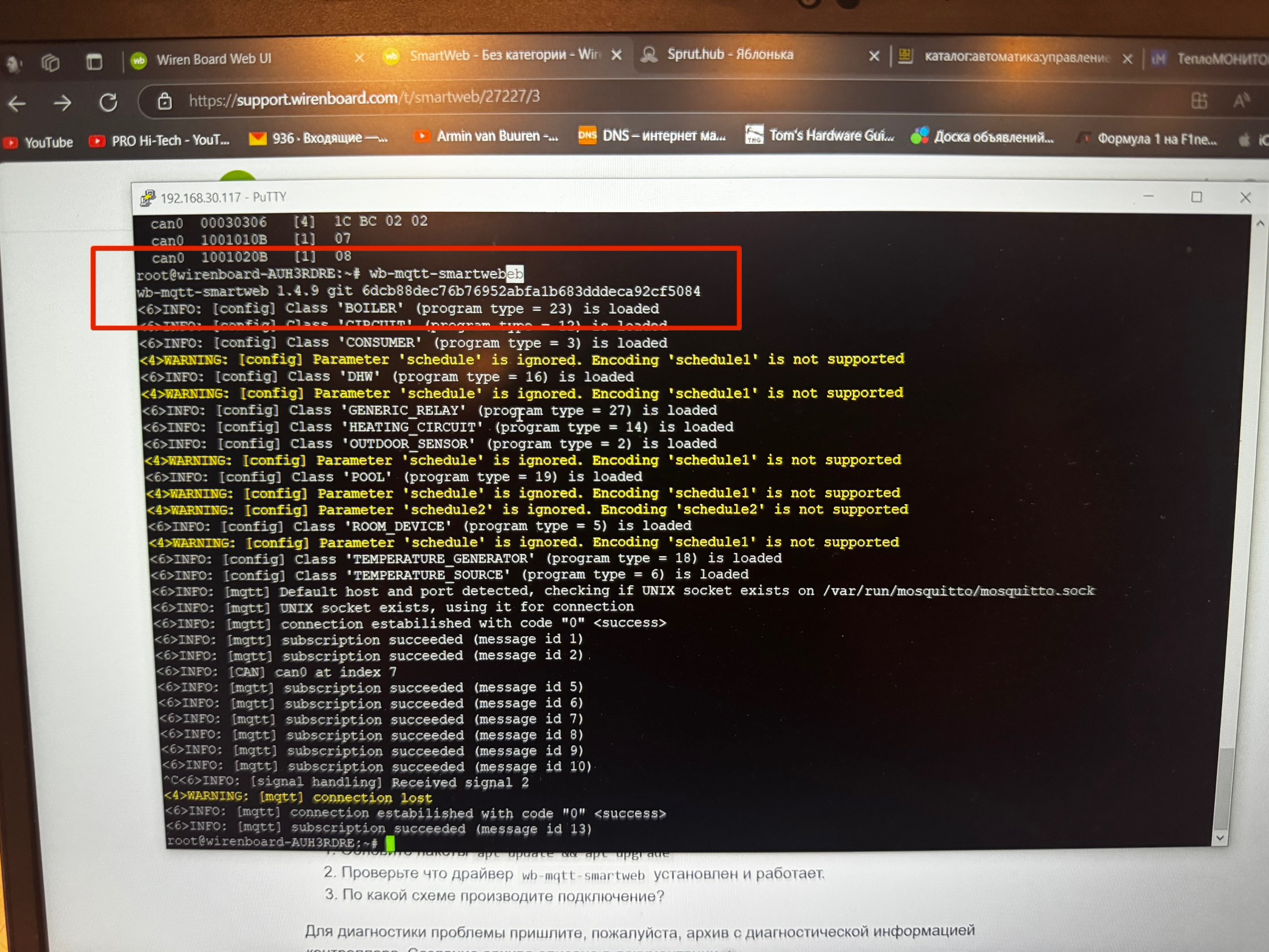Click line Class 'POOL' is loaded

coord(394,477)
